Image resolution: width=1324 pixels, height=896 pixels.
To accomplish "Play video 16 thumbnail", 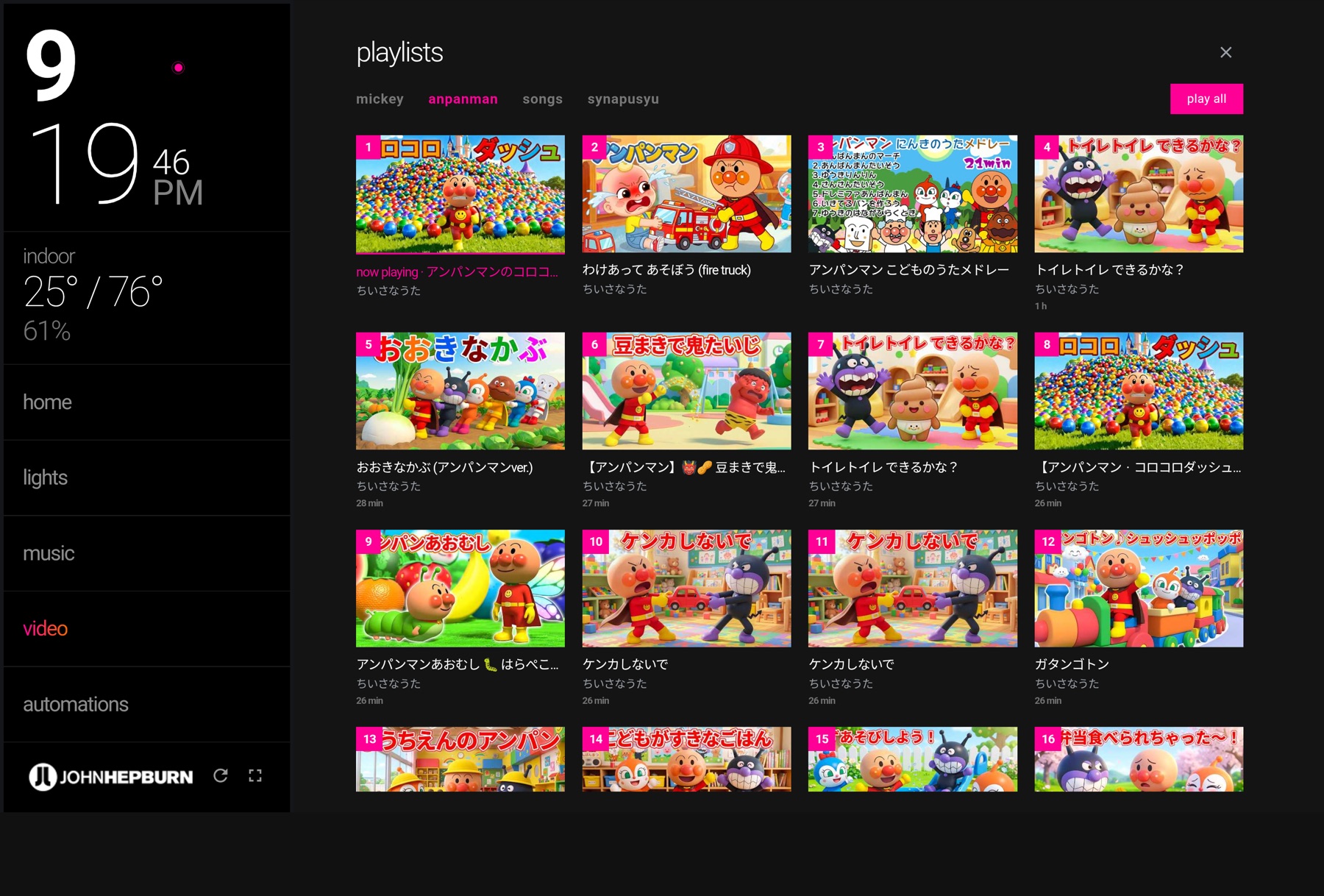I will coord(1139,759).
